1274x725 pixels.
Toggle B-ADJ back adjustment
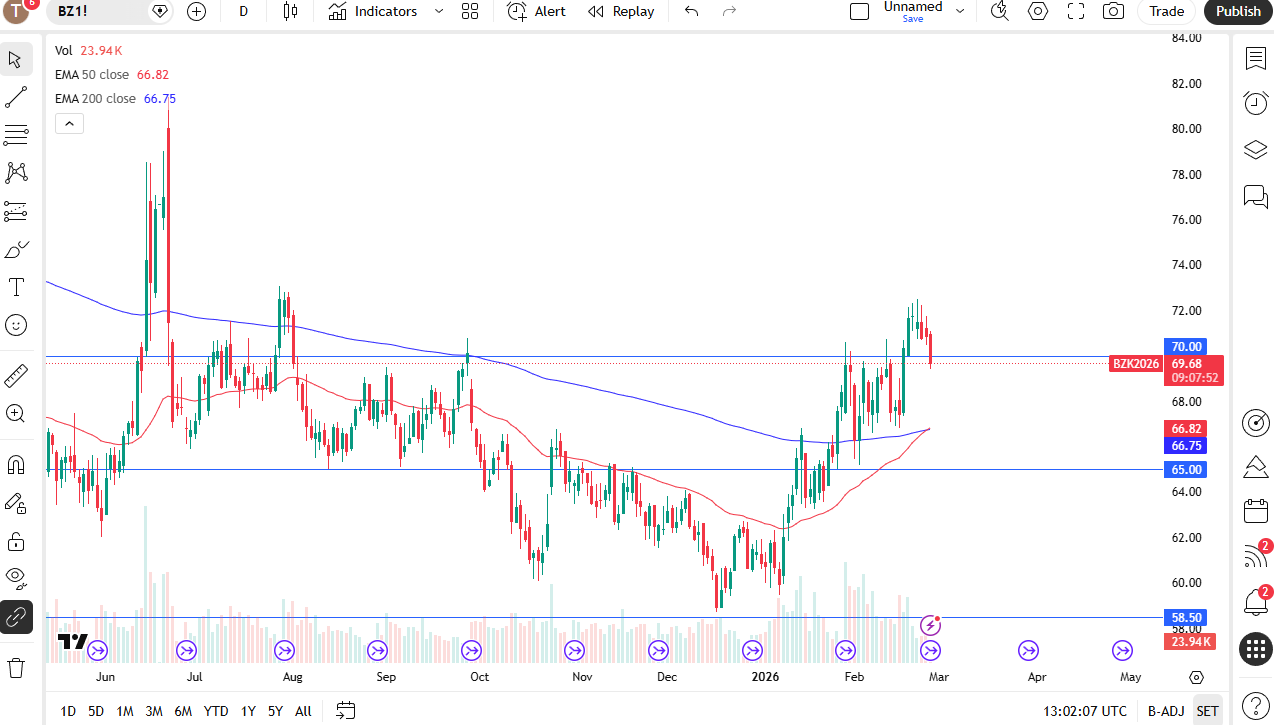click(1166, 711)
